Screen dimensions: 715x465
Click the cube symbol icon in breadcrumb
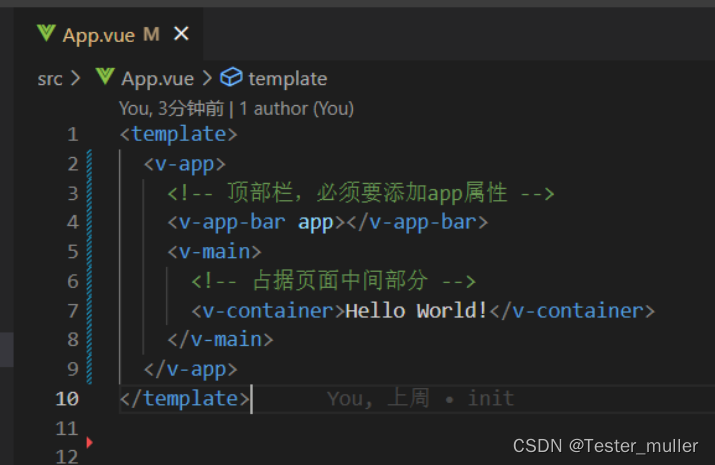point(231,77)
